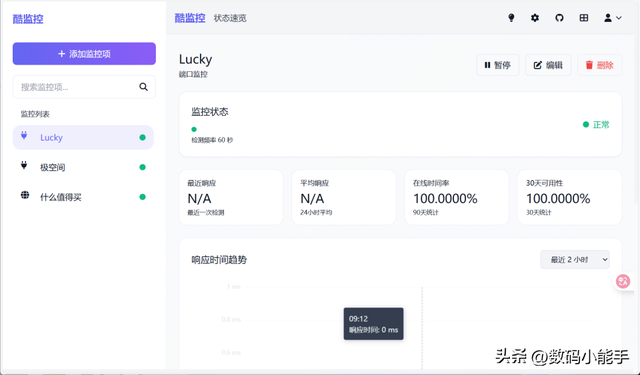The image size is (640, 375).
Task: Click the 检测频率 60 秒 text
Action: click(212, 140)
